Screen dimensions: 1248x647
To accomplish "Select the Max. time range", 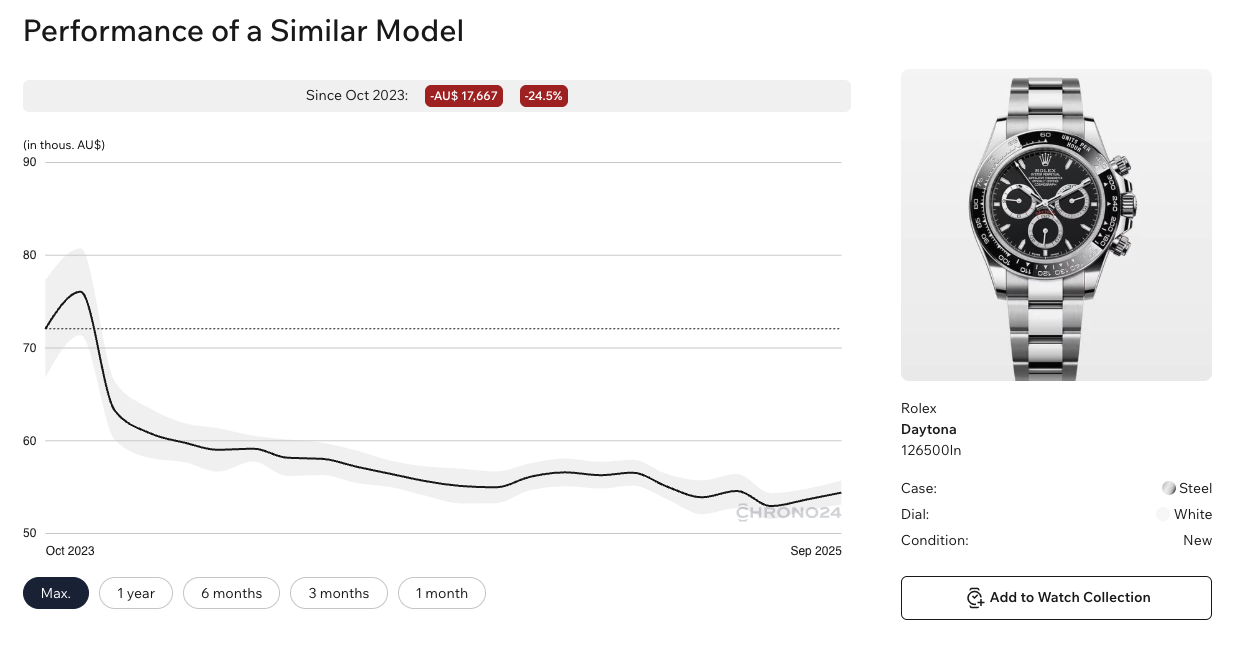I will pos(56,593).
